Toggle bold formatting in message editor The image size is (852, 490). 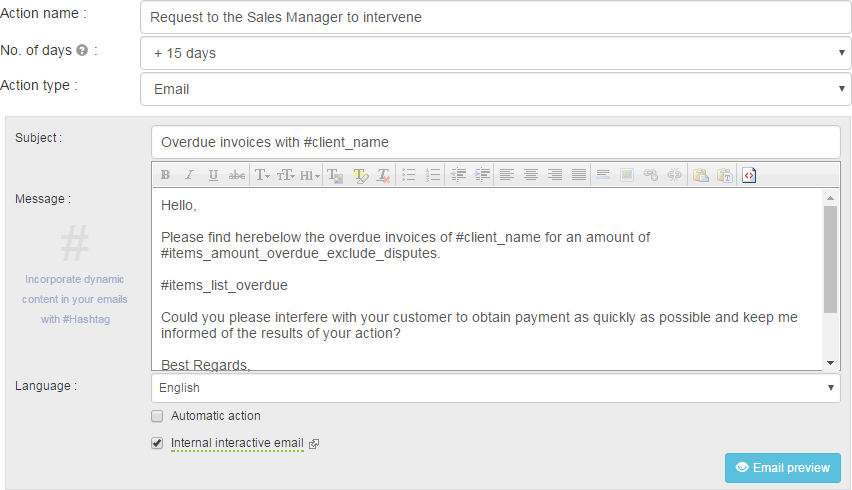tap(165, 175)
